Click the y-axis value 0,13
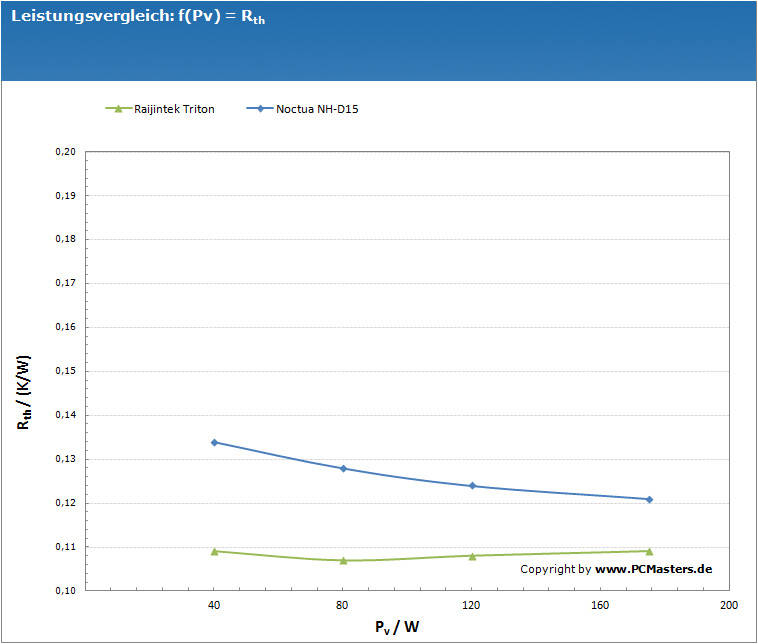Image resolution: width=758 pixels, height=644 pixels. (x=66, y=459)
